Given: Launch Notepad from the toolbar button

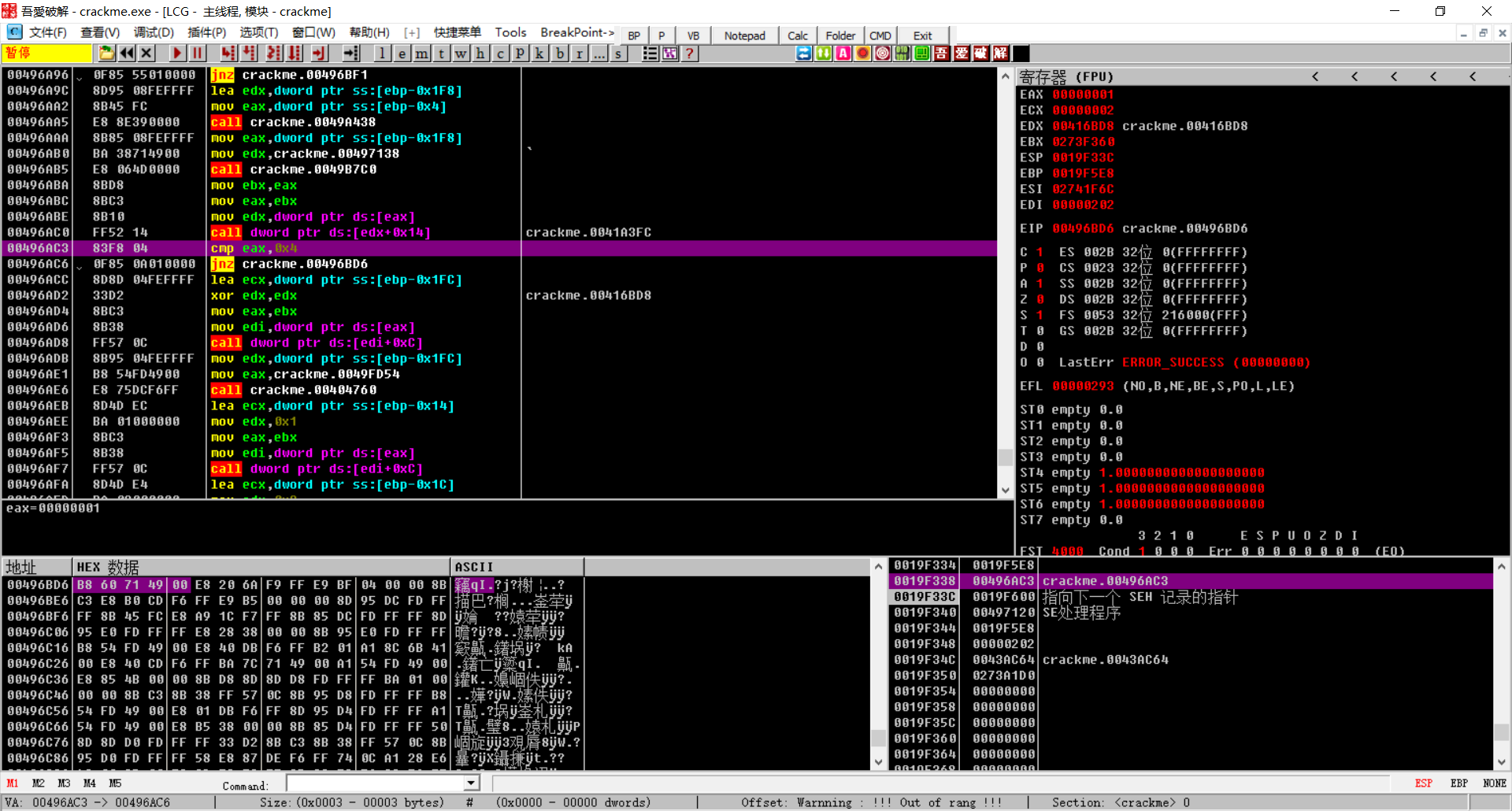Looking at the screenshot, I should point(744,35).
